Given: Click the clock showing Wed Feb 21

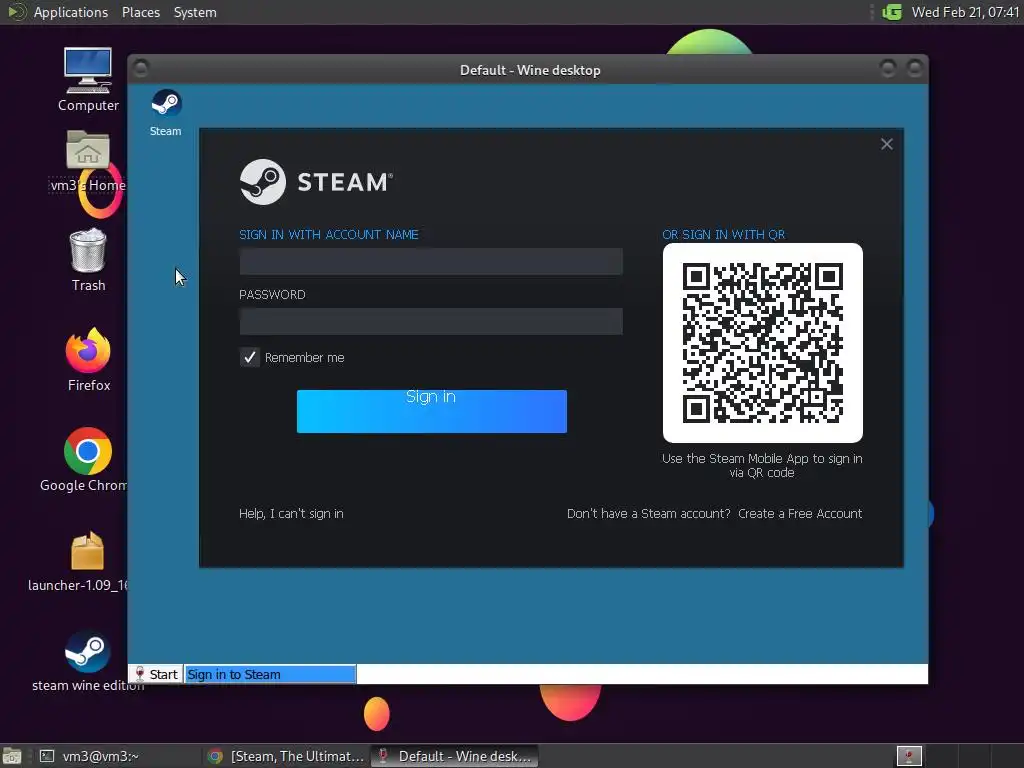Looking at the screenshot, I should pos(965,12).
